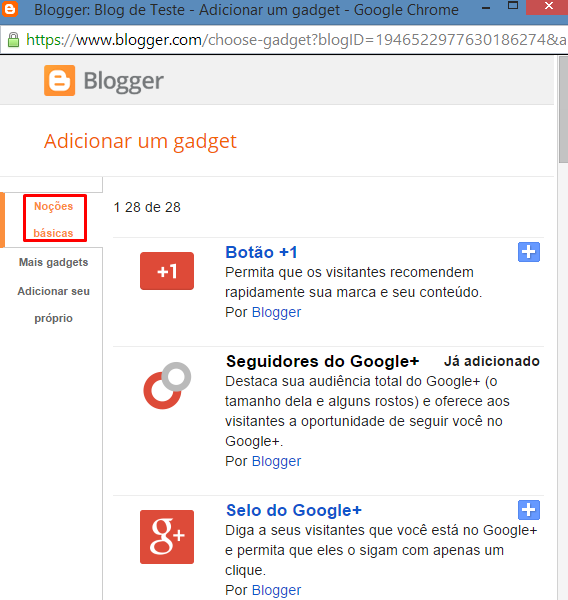
Task: Click the Blogger logo icon in the header
Action: pyautogui.click(x=59, y=80)
